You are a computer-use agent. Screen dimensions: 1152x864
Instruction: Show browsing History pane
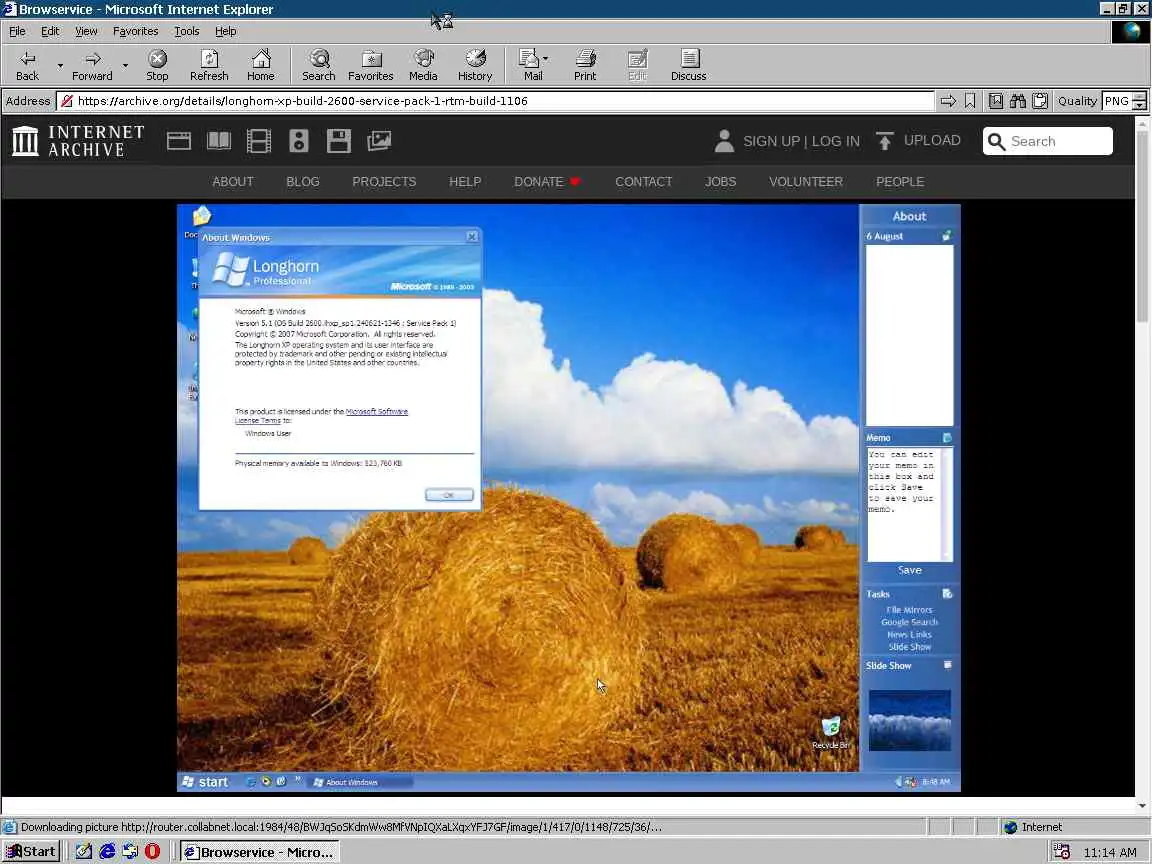475,65
